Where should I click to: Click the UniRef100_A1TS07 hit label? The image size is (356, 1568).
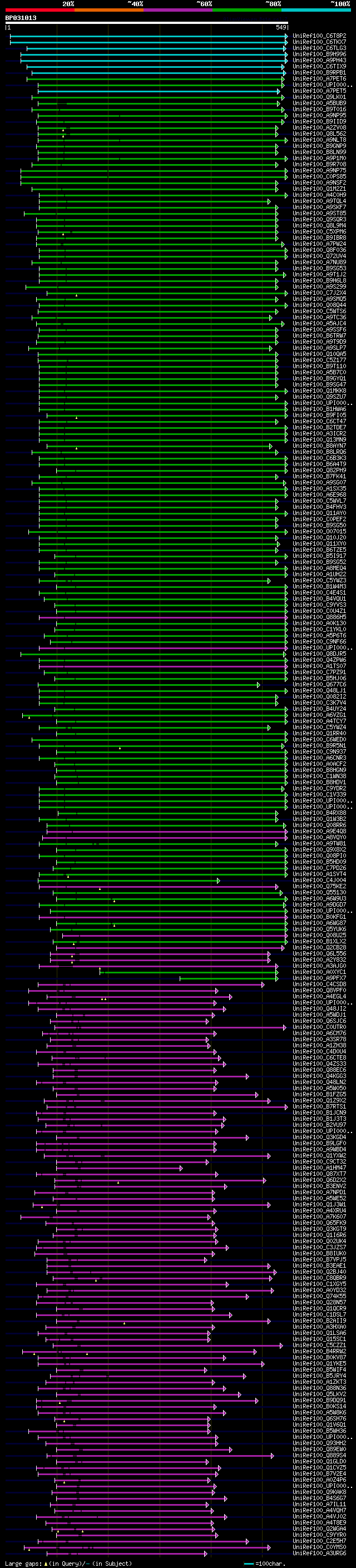pyautogui.click(x=319, y=666)
